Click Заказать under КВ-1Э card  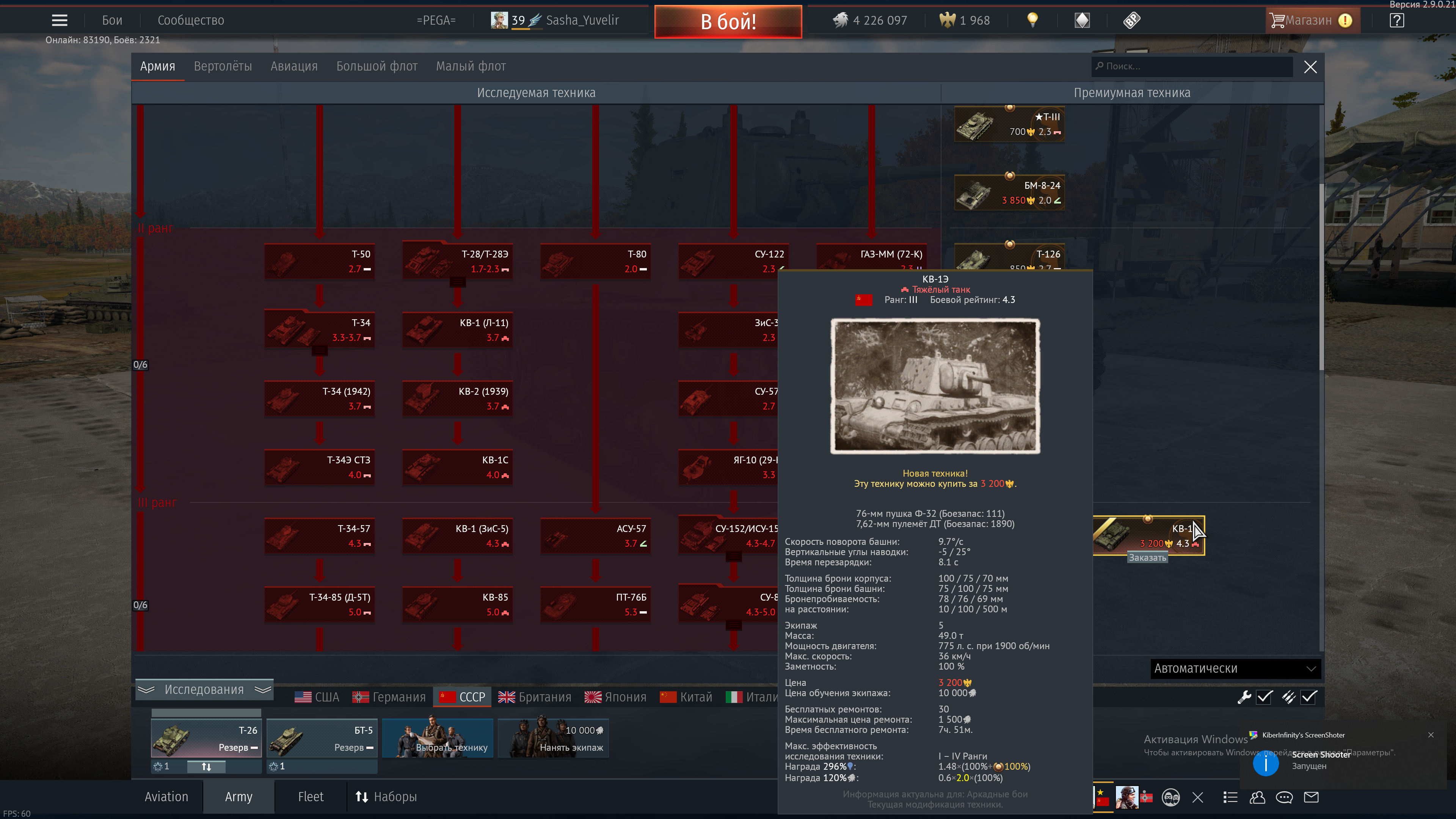pyautogui.click(x=1147, y=558)
